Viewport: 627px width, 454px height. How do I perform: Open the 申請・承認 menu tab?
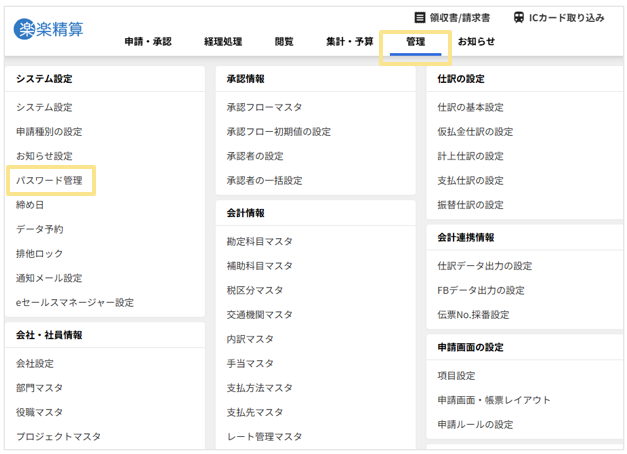pos(148,42)
